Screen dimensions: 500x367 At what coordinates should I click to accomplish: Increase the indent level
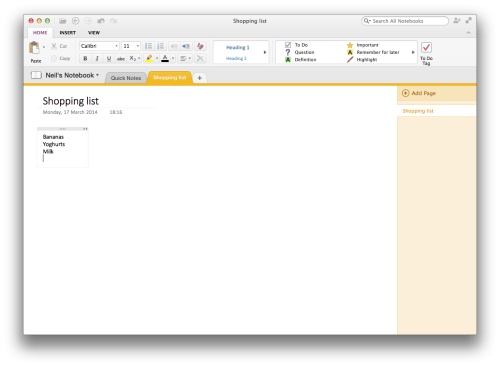tap(186, 46)
